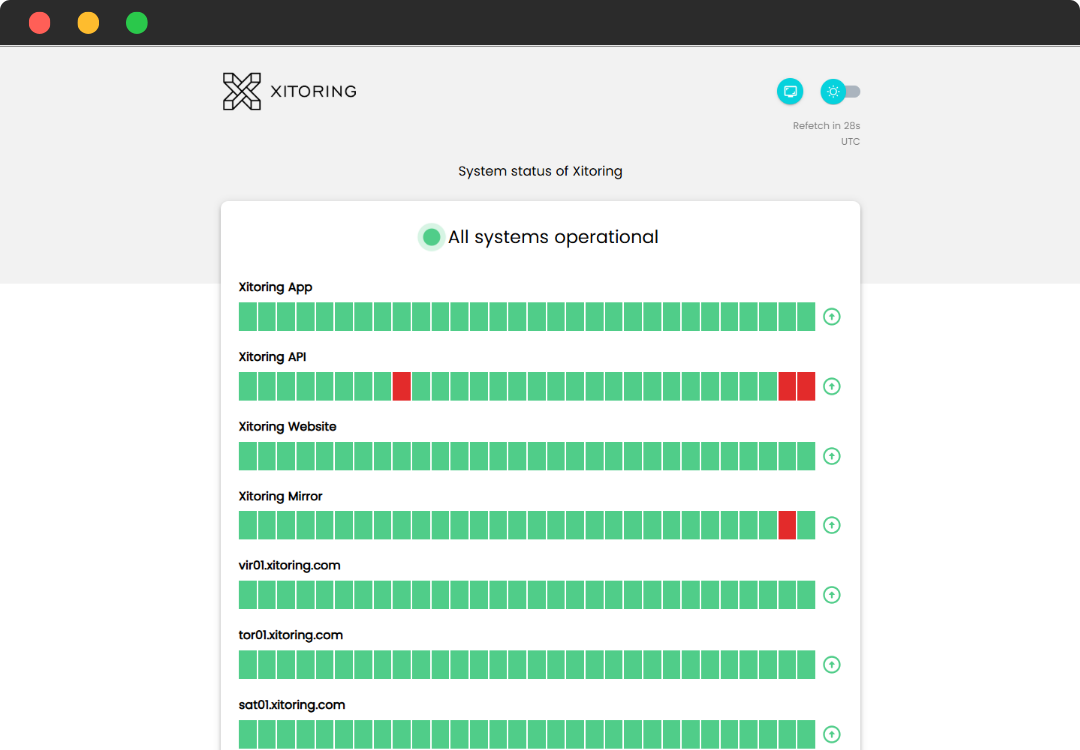The height and width of the screenshot is (750, 1080).
Task: Click the tor01.xitoring.com server label
Action: tap(290, 635)
